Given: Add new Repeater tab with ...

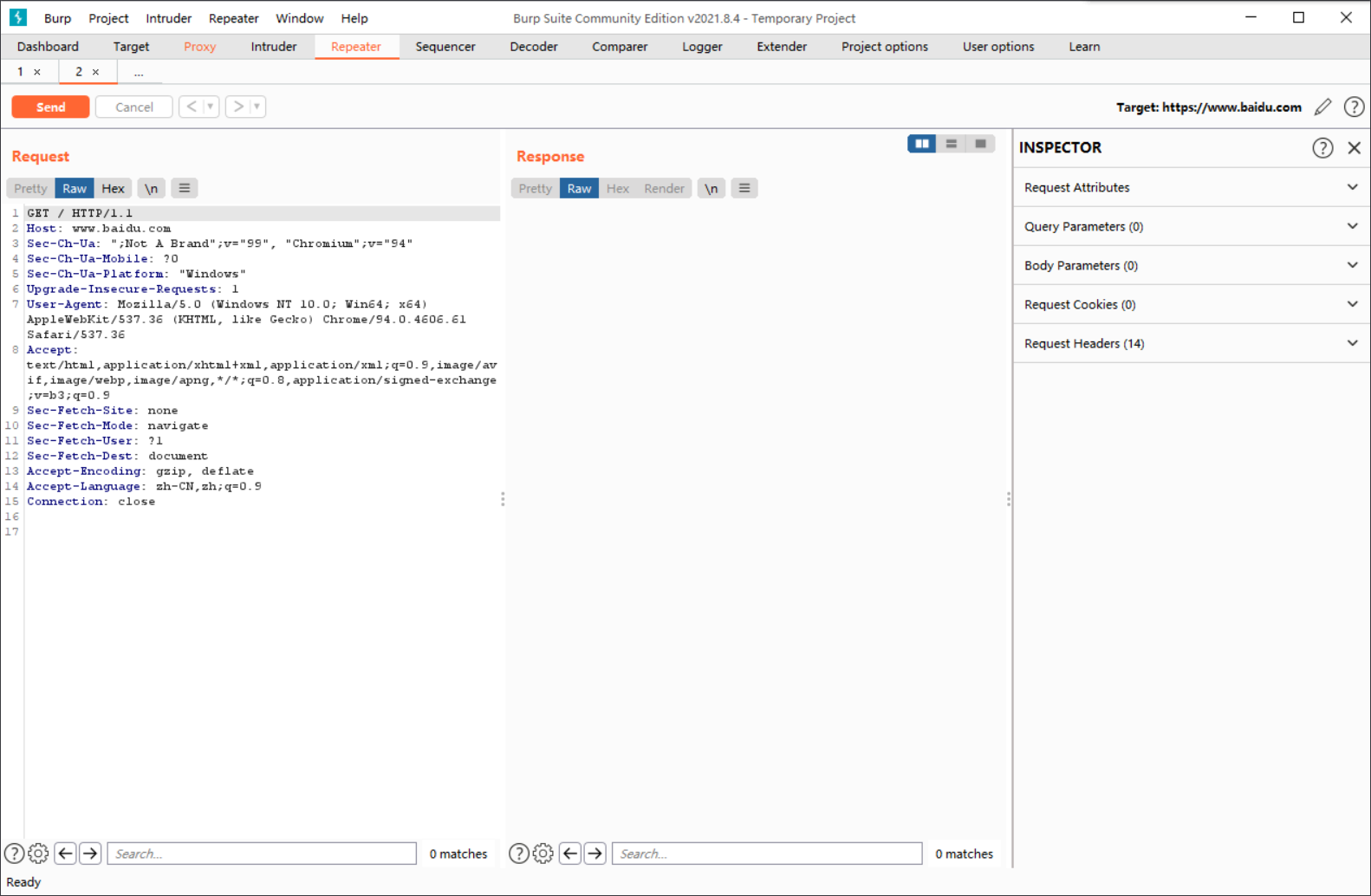Looking at the screenshot, I should tap(139, 73).
